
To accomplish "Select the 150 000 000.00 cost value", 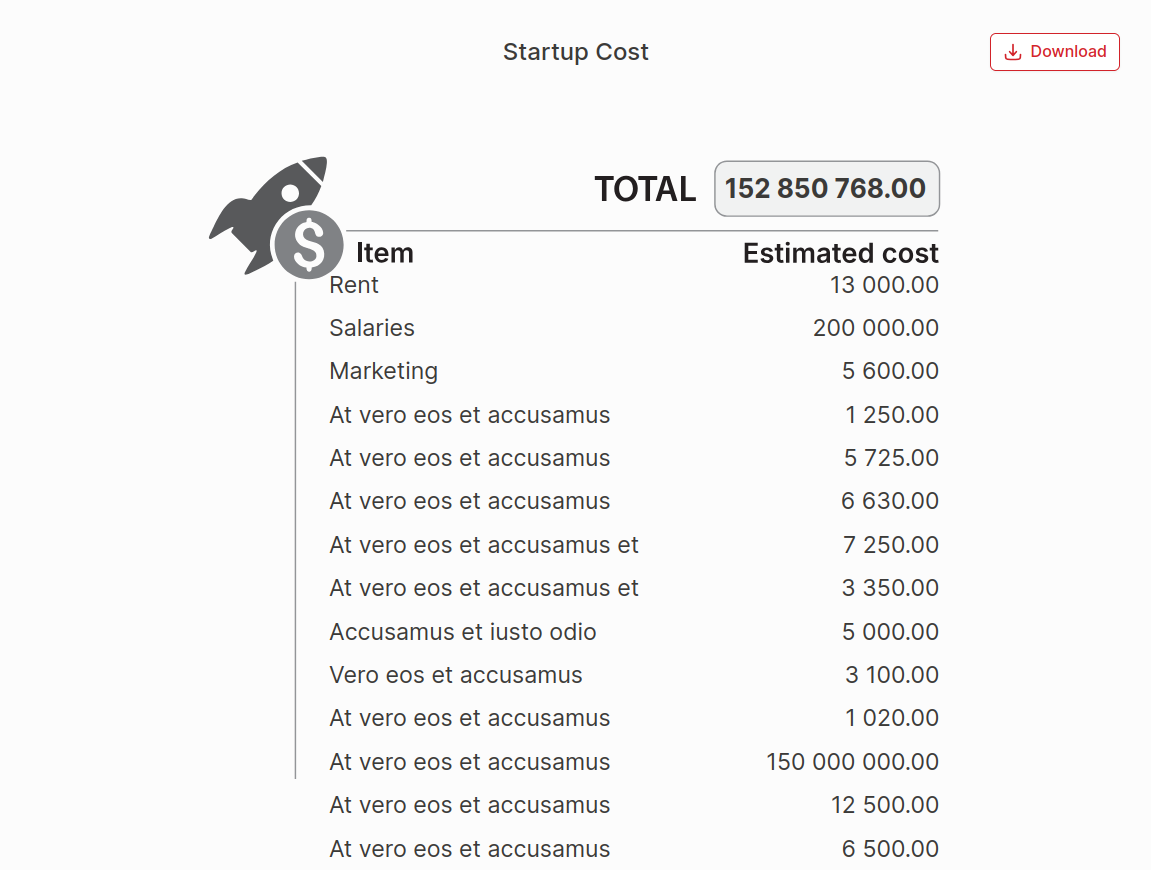I will (x=851, y=761).
